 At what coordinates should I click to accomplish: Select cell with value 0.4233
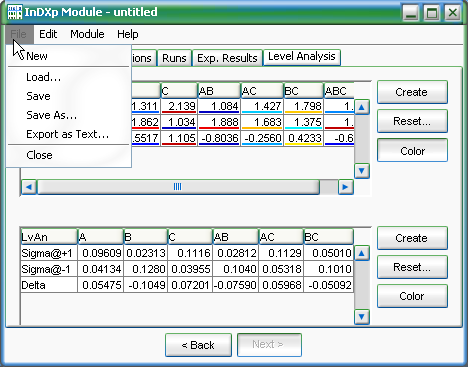304,138
